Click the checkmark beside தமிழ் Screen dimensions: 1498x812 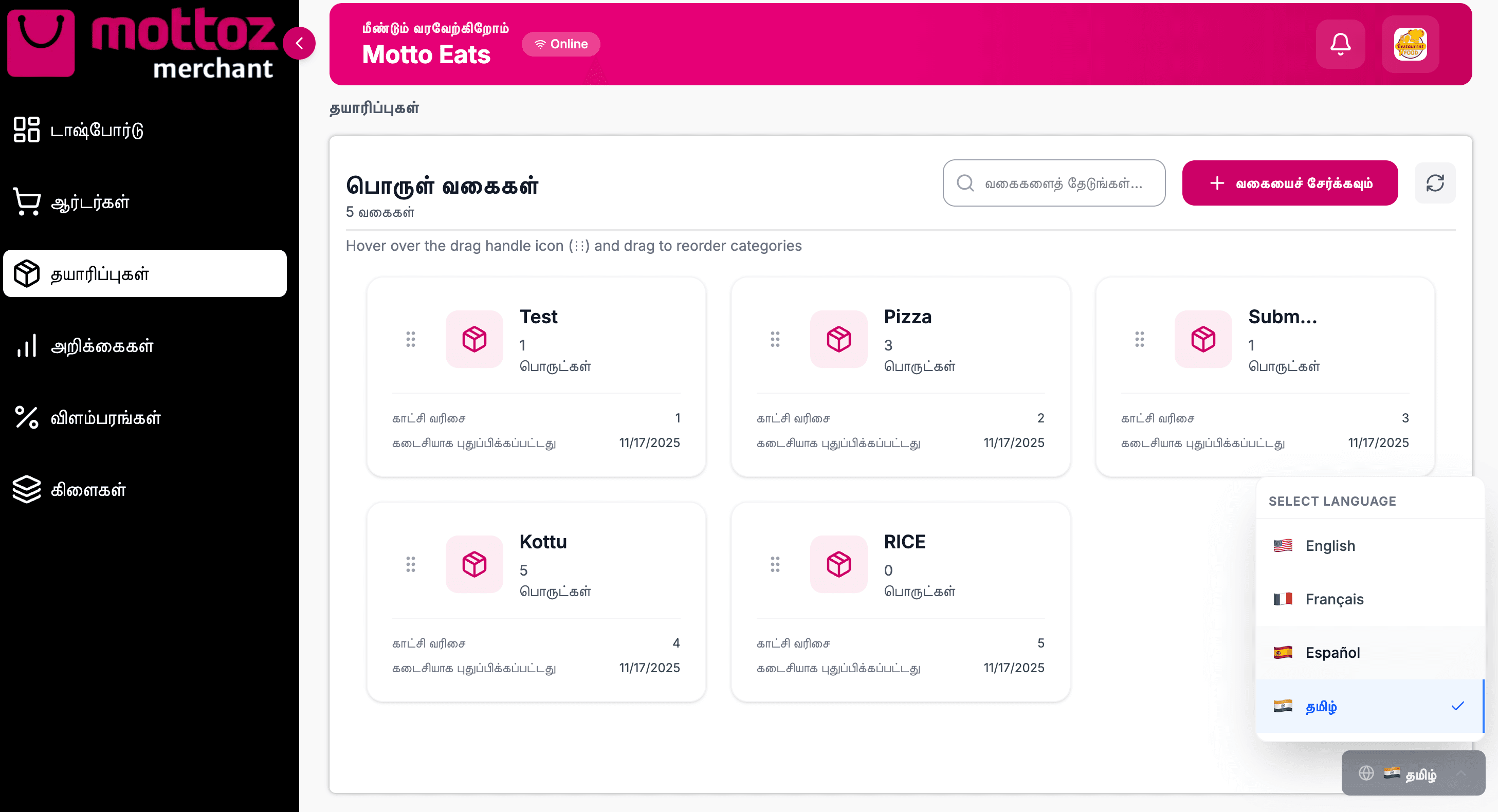(1457, 706)
